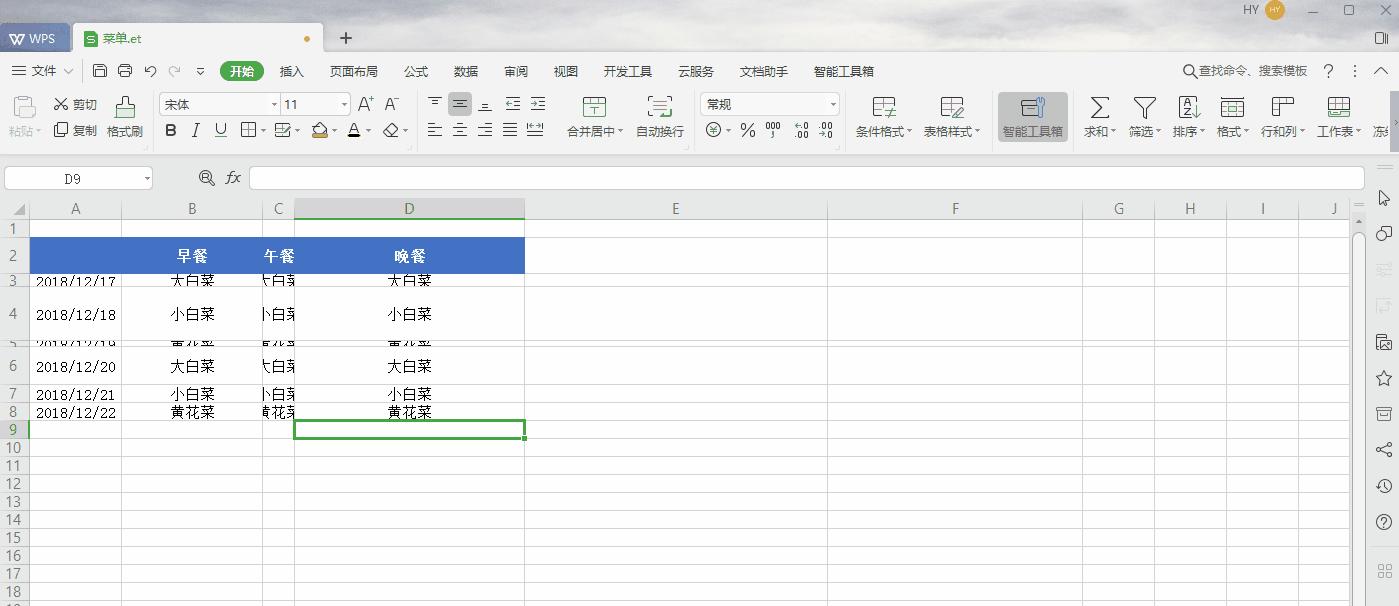This screenshot has height=606, width=1399.
Task: Enable Wrap Text (自动换行)
Action: (x=658, y=115)
